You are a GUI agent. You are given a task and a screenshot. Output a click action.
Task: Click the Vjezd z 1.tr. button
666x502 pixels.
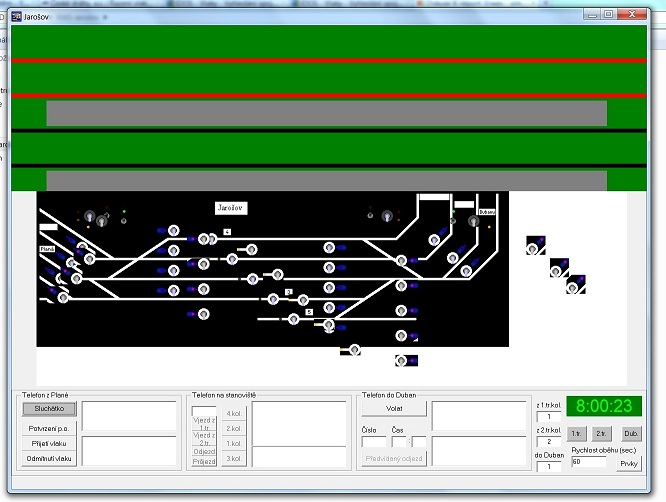204,423
